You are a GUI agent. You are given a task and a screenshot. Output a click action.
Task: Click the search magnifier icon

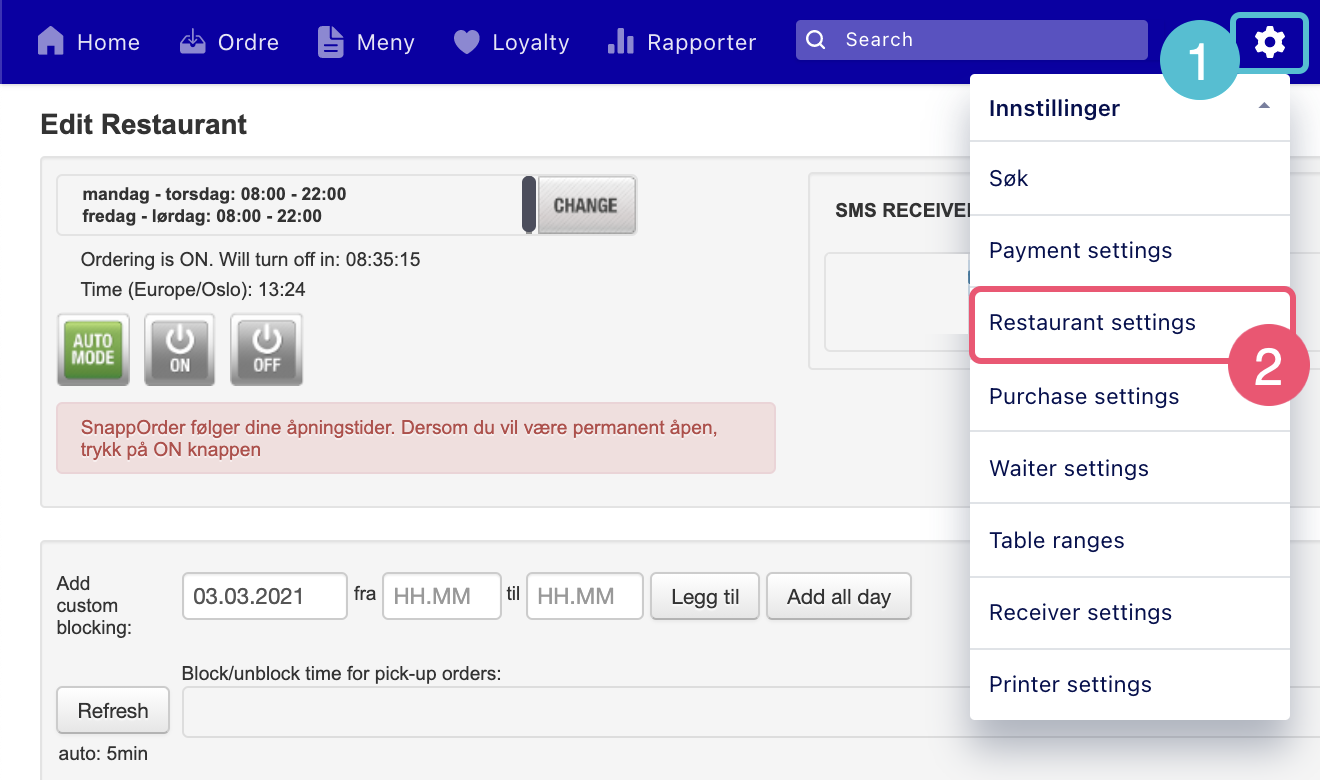pyautogui.click(x=816, y=40)
